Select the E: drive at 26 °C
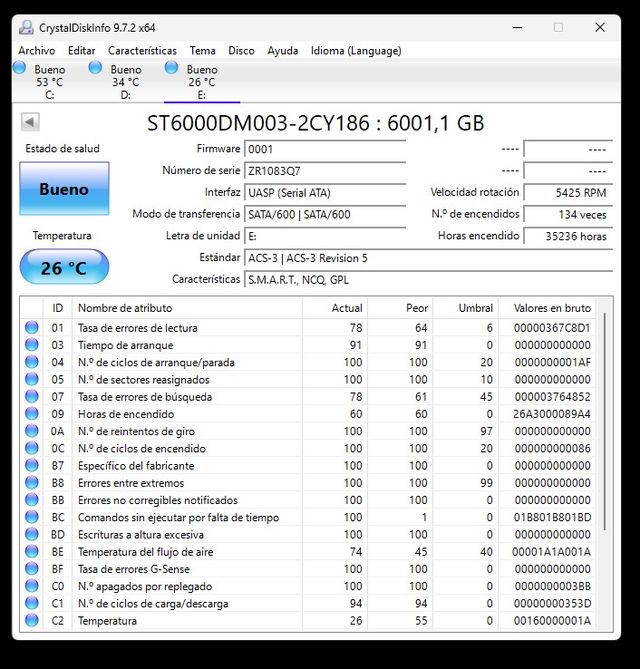 pyautogui.click(x=202, y=81)
